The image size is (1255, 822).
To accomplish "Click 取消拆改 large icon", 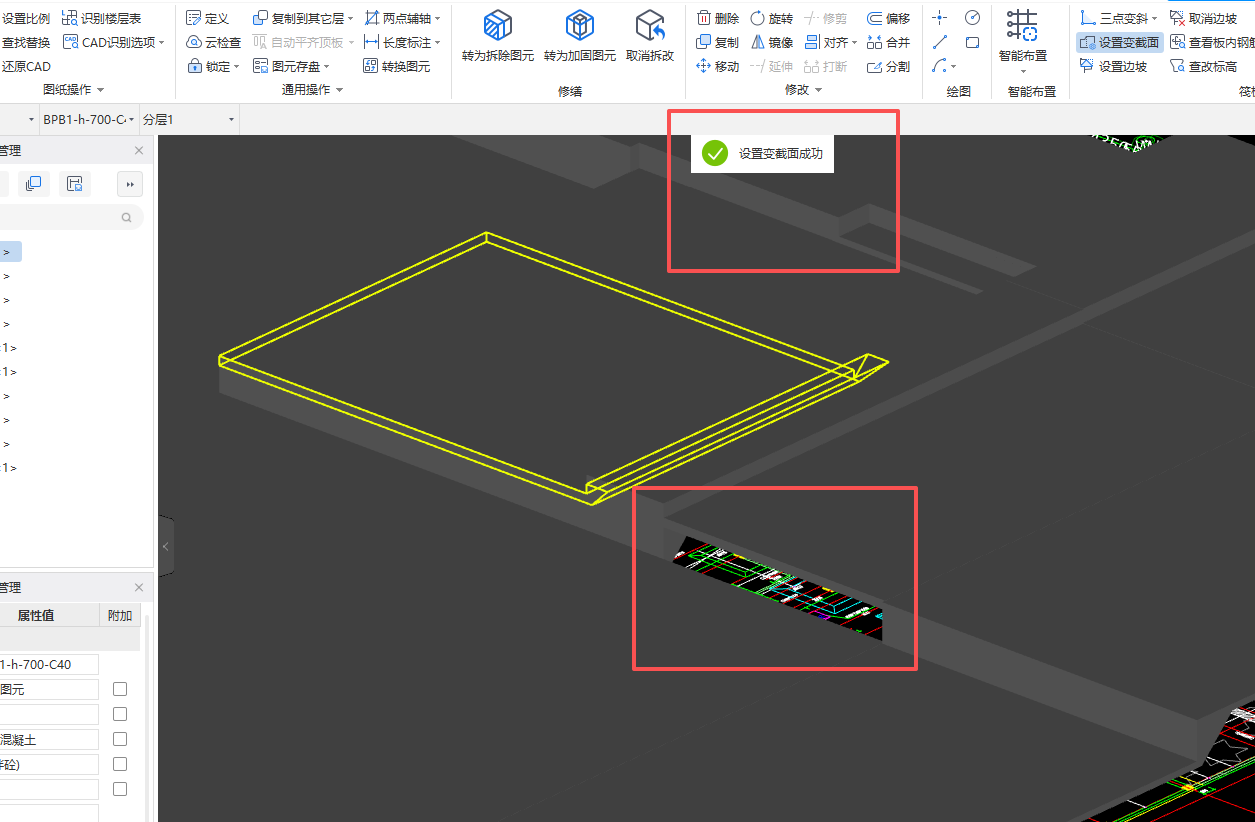I will coord(650,36).
